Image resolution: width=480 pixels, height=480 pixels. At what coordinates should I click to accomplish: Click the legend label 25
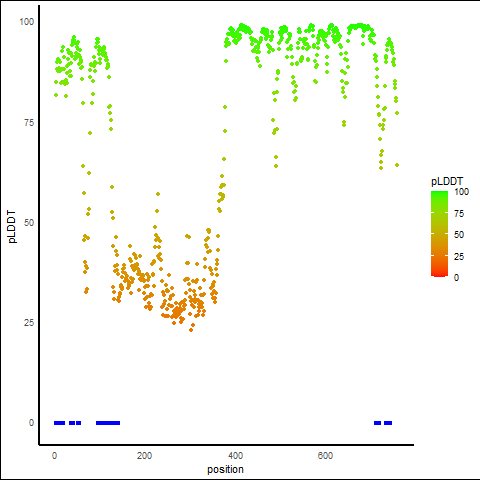[459, 256]
